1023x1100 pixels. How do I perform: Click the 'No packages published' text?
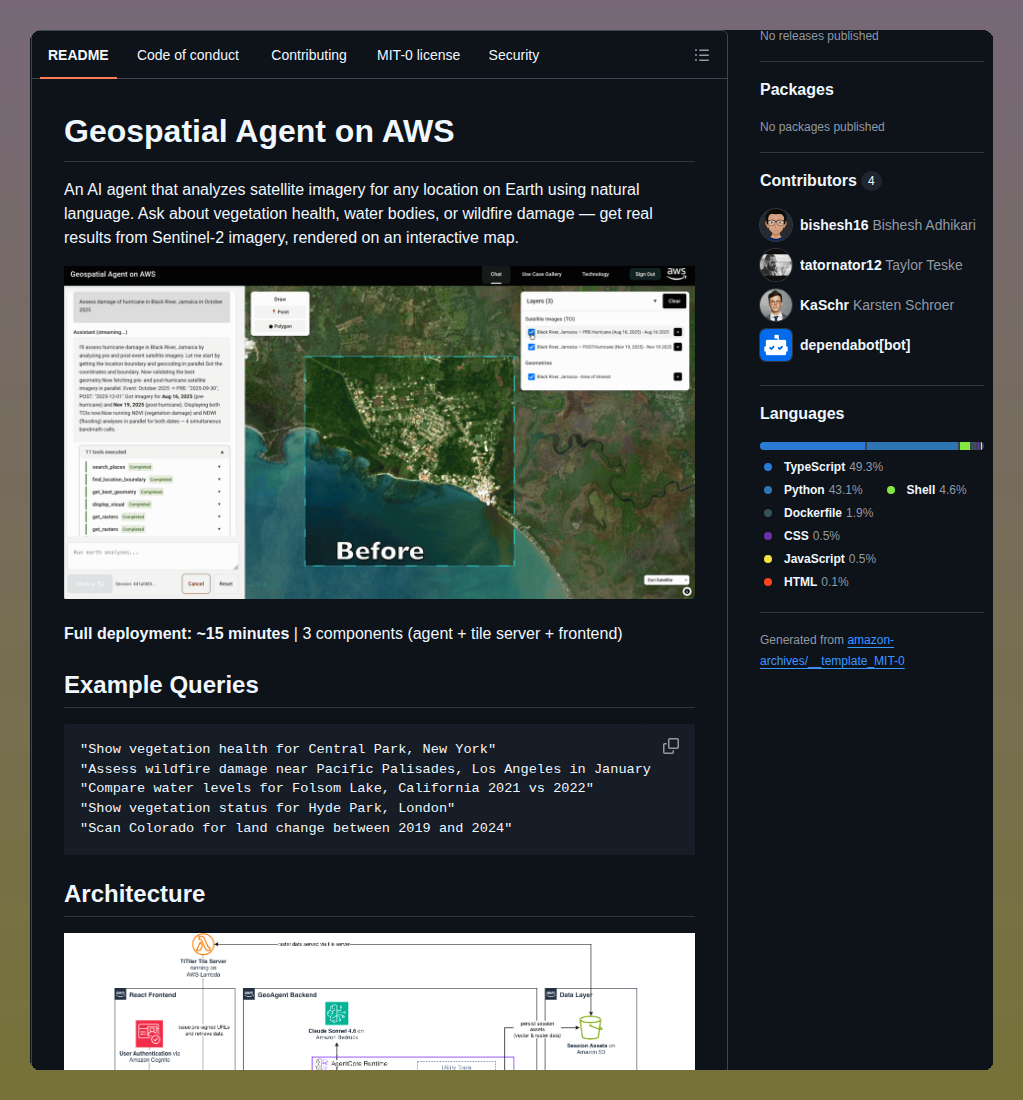tap(822, 127)
